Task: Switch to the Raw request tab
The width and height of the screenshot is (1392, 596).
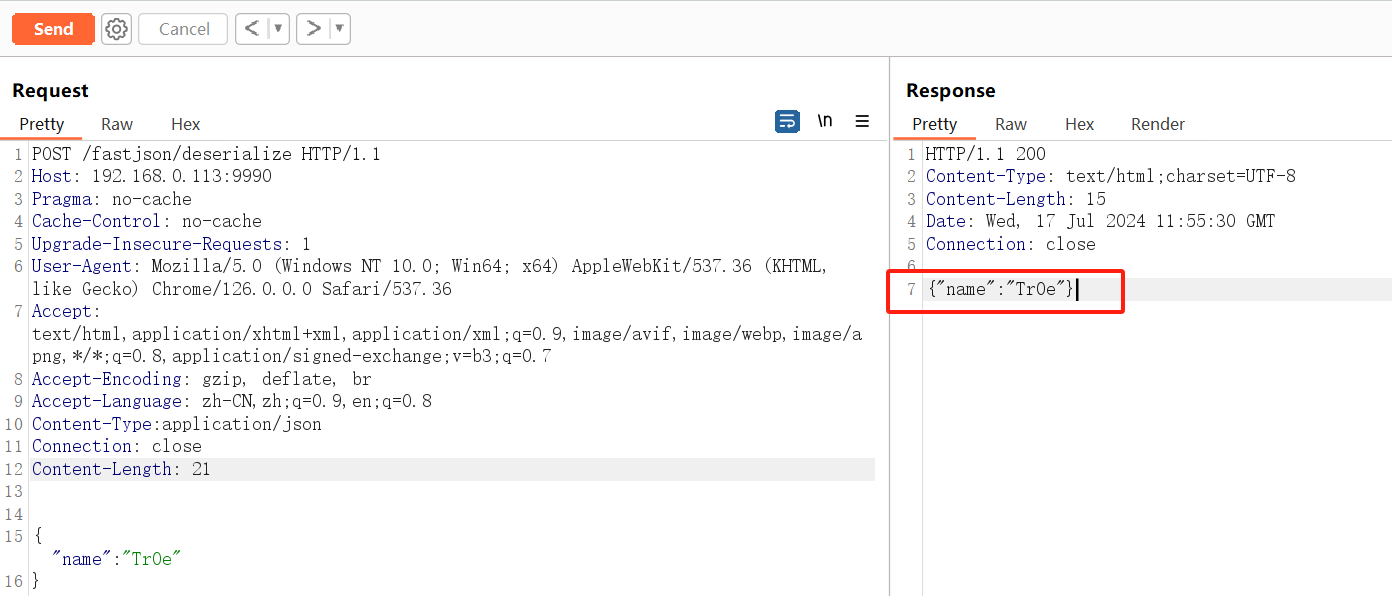Action: [116, 124]
